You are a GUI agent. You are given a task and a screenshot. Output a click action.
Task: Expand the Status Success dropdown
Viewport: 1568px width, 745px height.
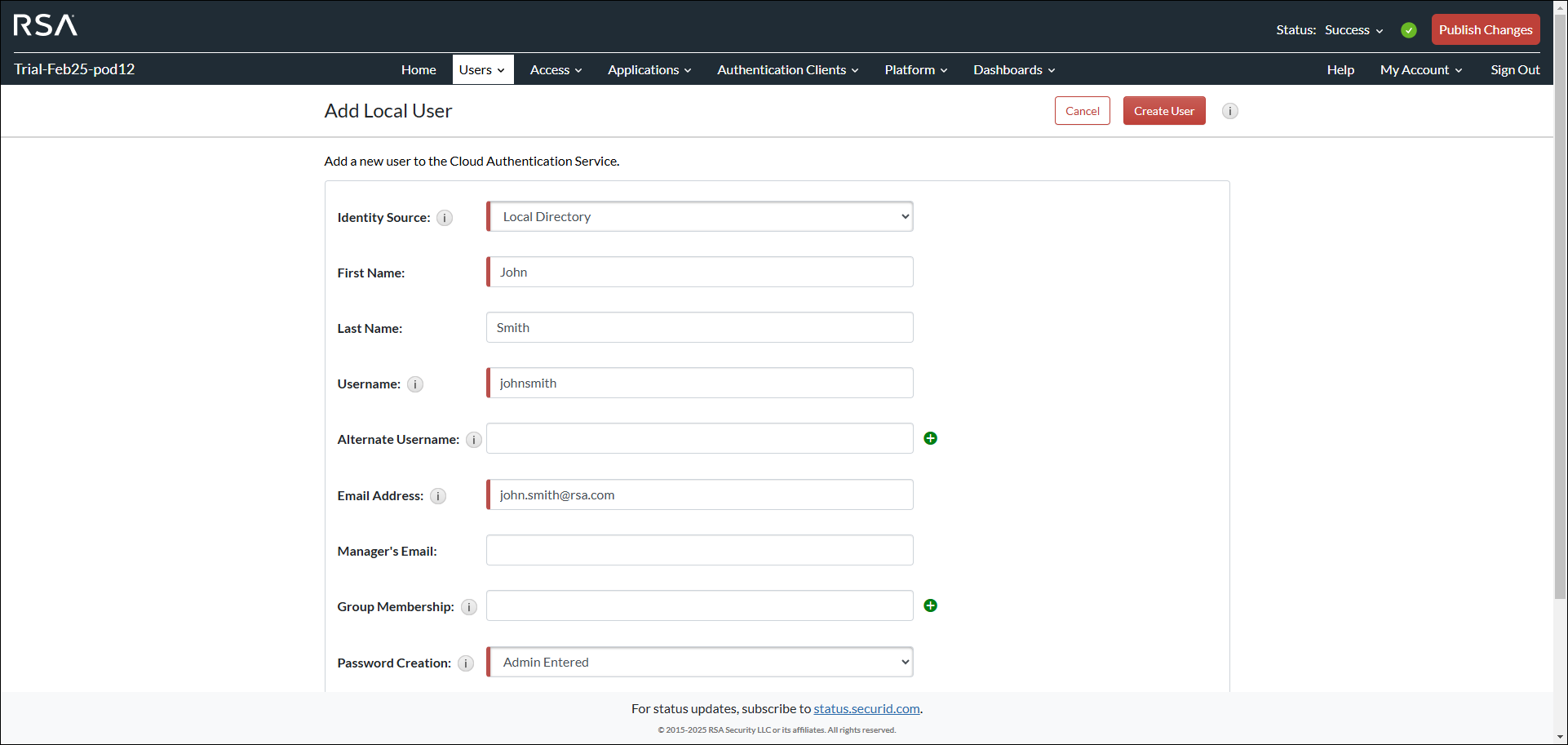tap(1353, 30)
